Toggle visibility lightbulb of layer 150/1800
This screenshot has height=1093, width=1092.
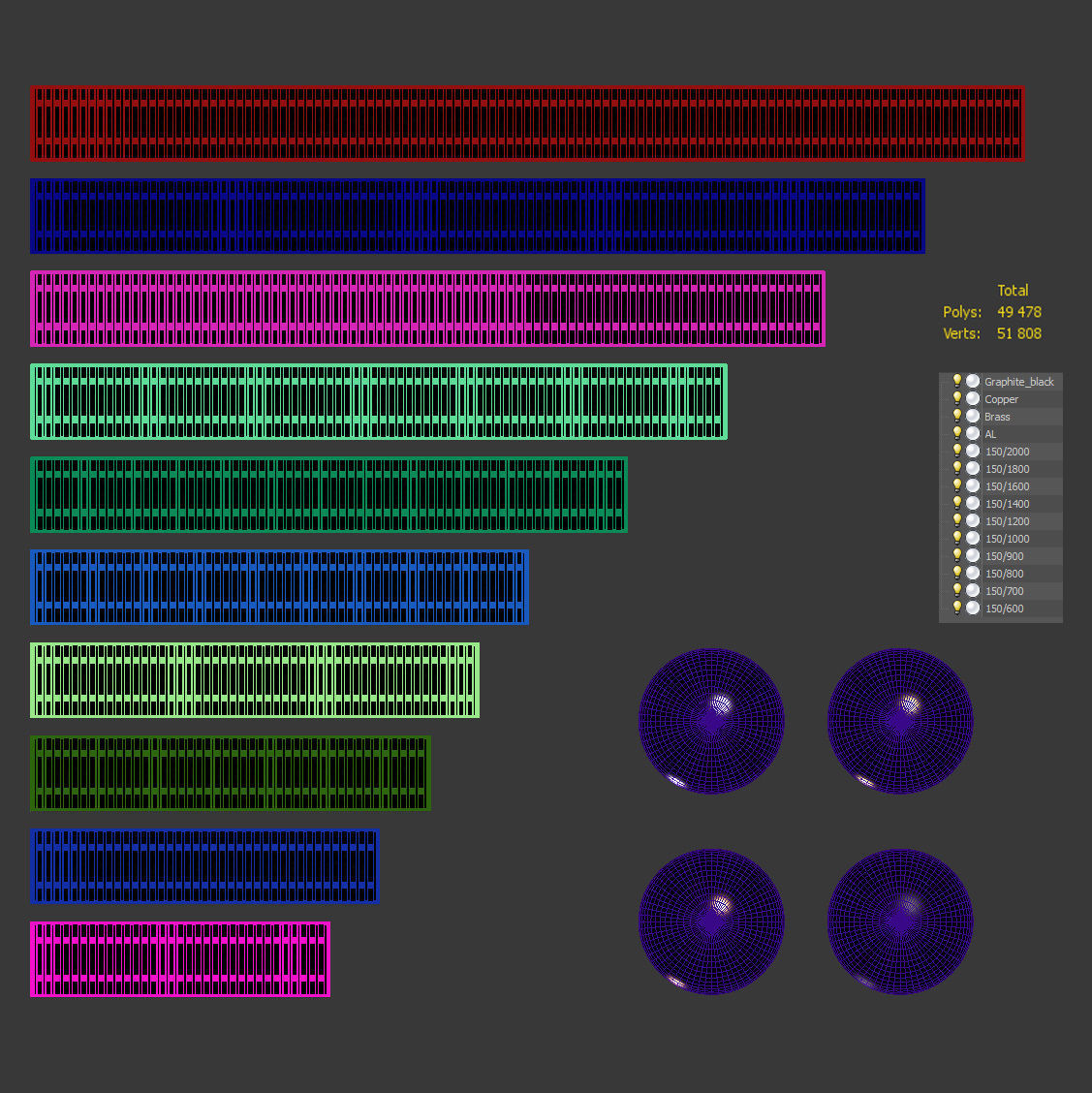(x=957, y=468)
